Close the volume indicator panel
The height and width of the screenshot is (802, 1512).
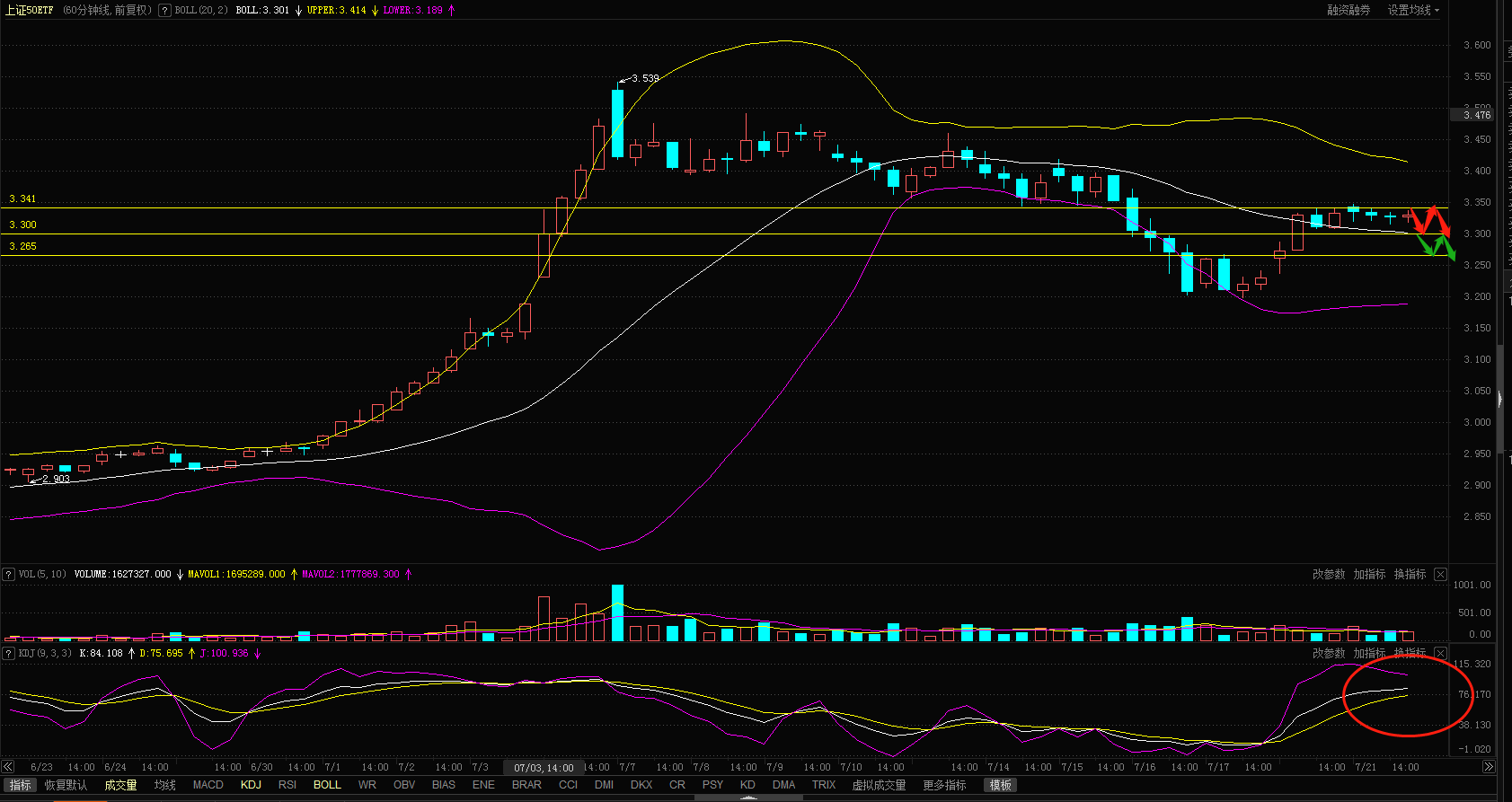point(1440,575)
